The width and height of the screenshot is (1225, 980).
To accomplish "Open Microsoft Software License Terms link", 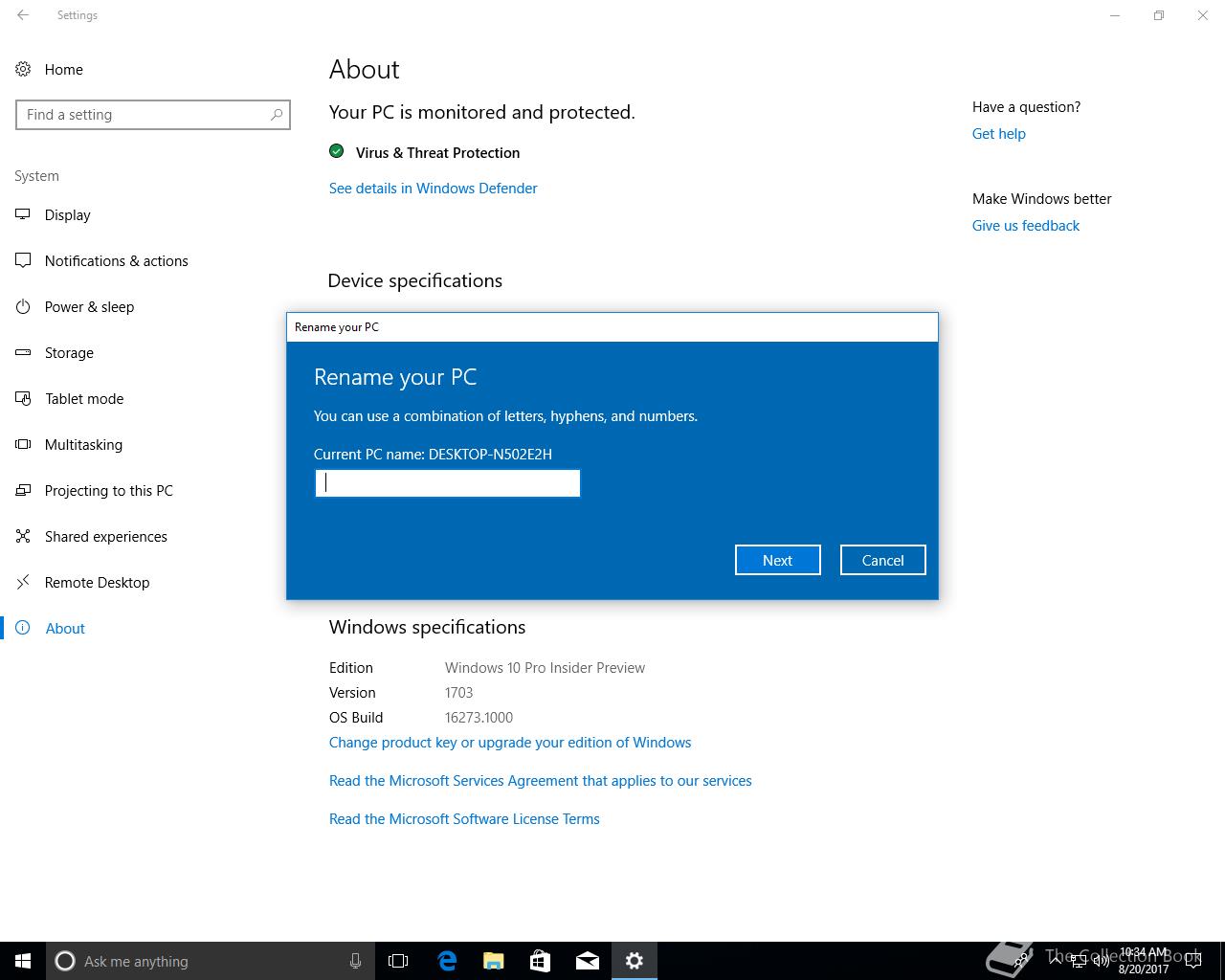I will click(x=464, y=819).
